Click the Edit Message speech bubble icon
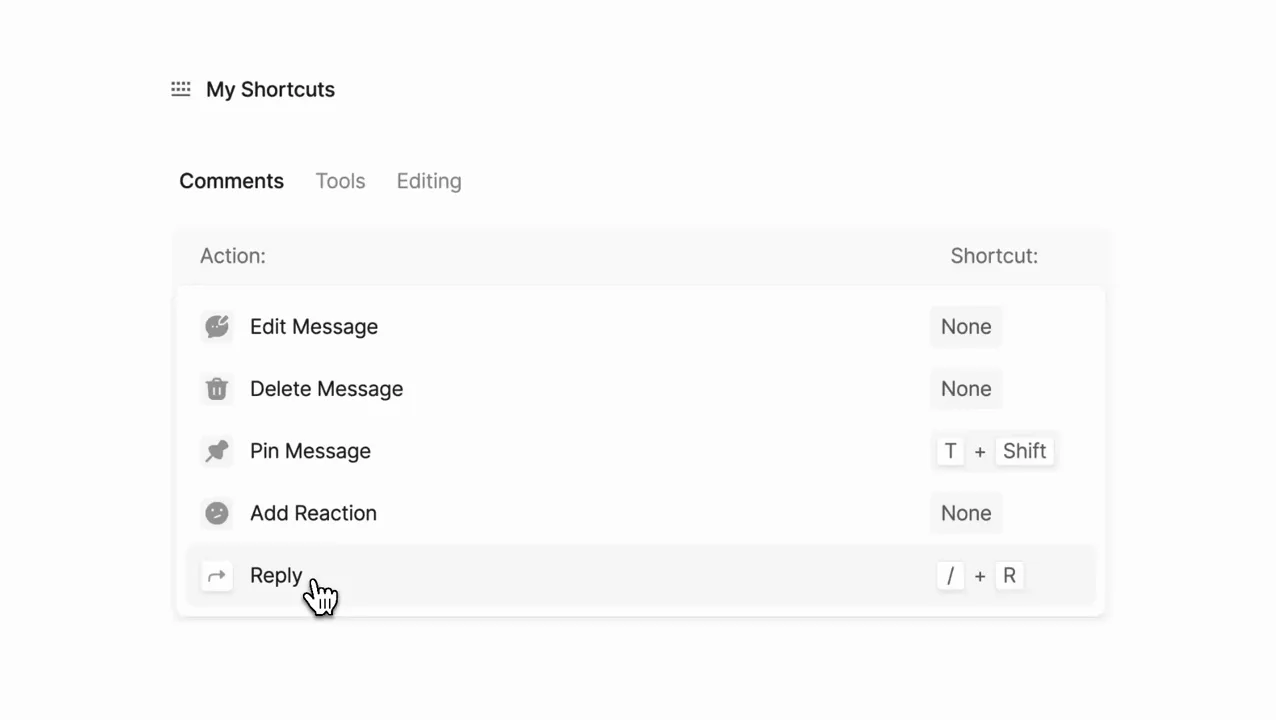Screen dimensions: 1276x720 (217, 327)
